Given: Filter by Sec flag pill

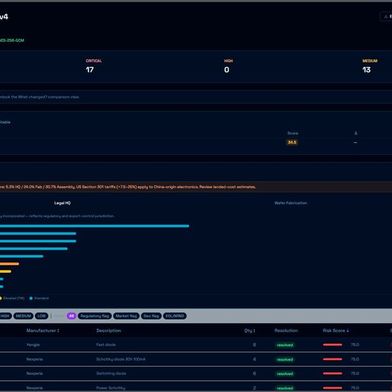Looking at the screenshot, I should click(151, 316).
